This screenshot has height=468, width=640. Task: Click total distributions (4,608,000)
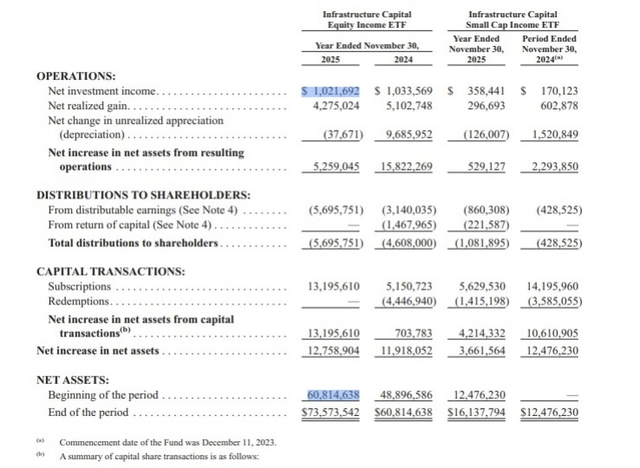click(x=409, y=243)
